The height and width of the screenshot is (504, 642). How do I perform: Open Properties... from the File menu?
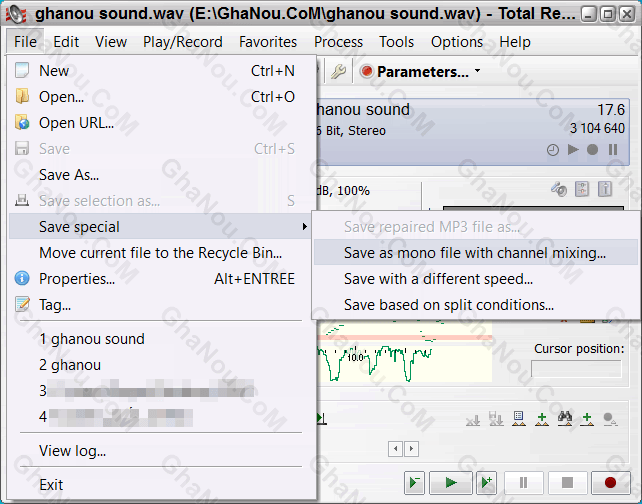pyautogui.click(x=160, y=279)
